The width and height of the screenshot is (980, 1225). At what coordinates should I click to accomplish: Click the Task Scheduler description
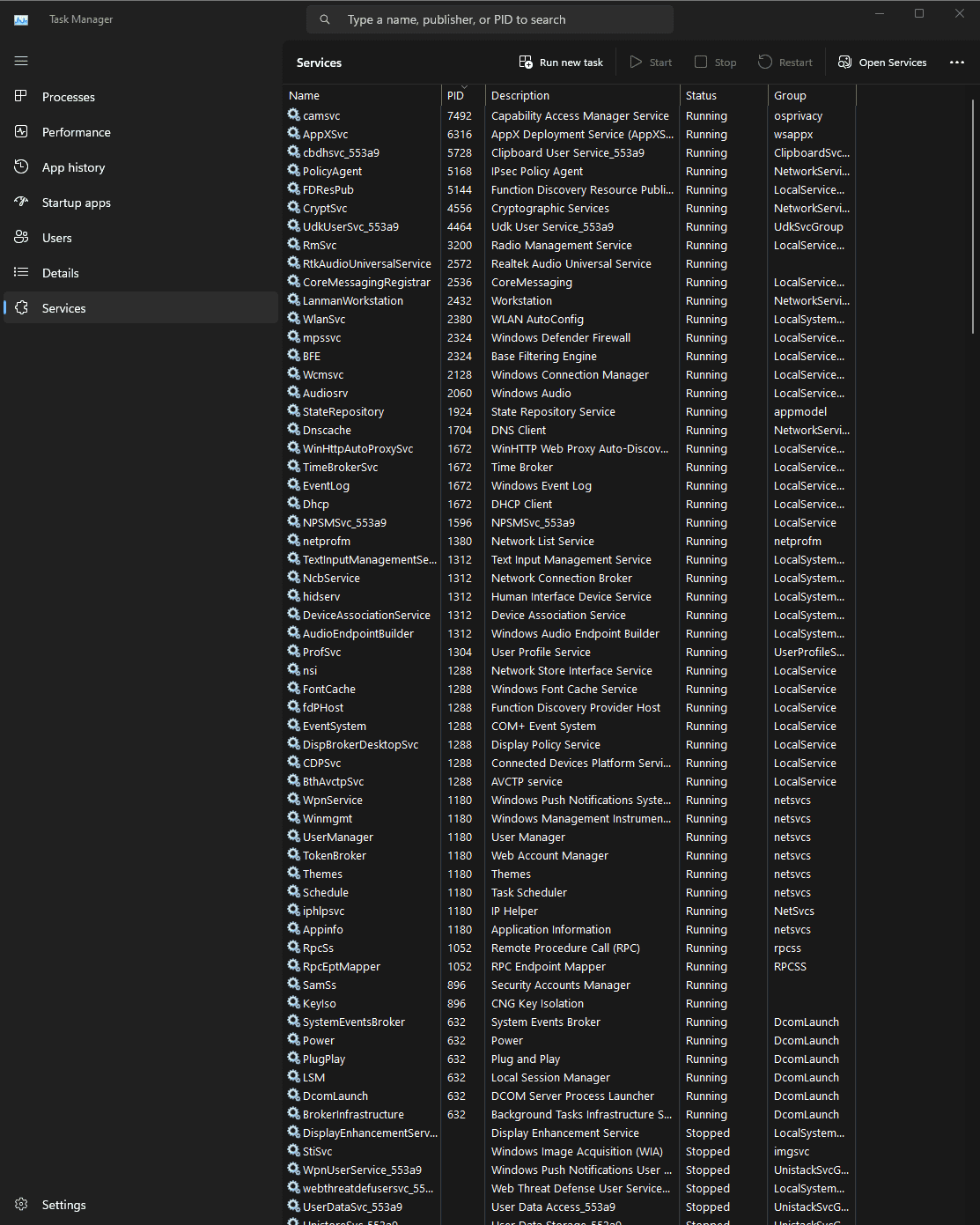529,893
